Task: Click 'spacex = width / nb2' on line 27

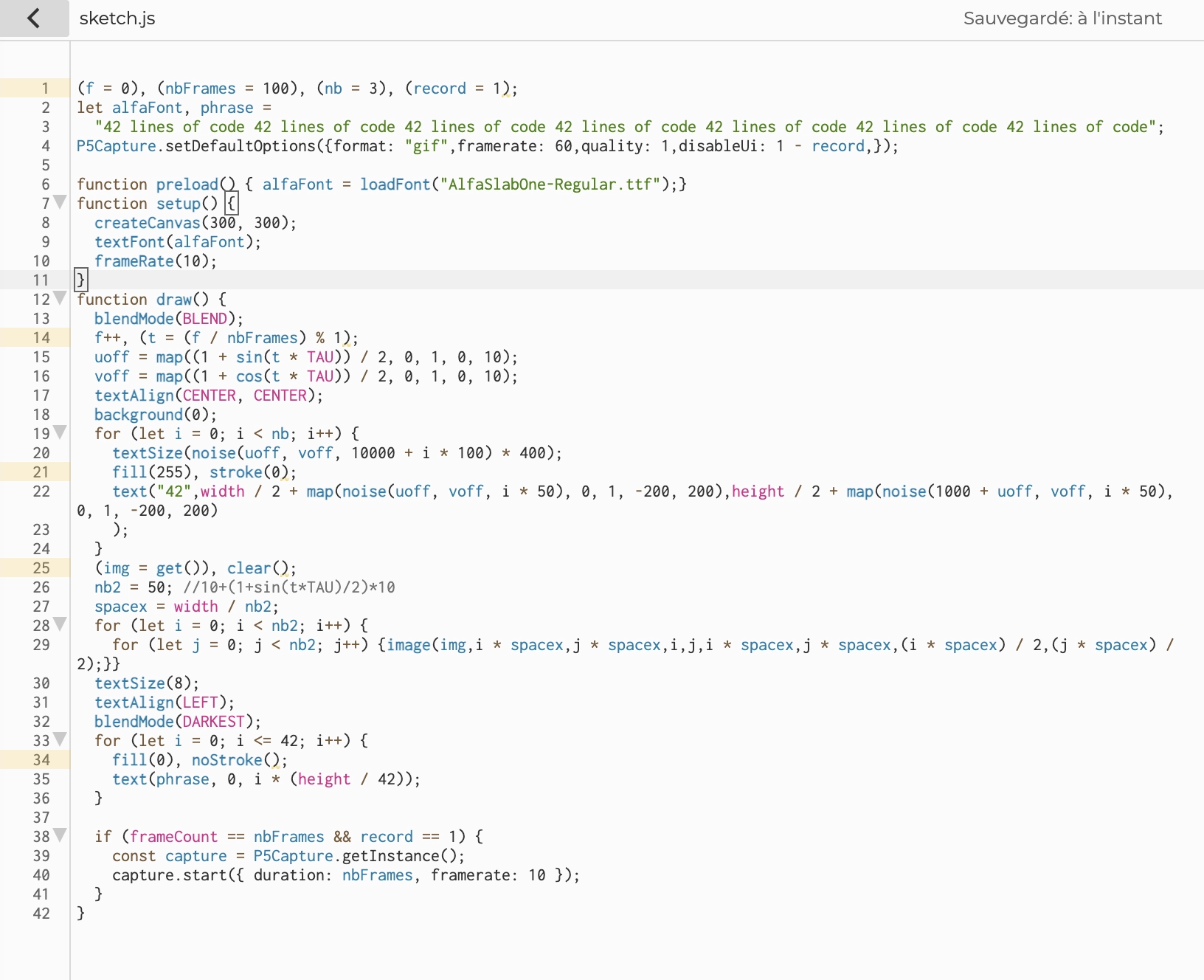Action: (x=183, y=607)
